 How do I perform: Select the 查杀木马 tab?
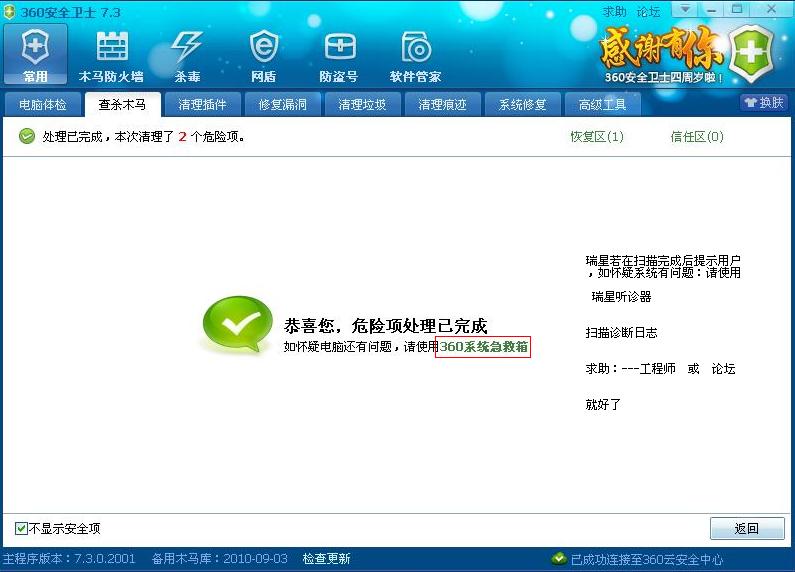[x=122, y=105]
